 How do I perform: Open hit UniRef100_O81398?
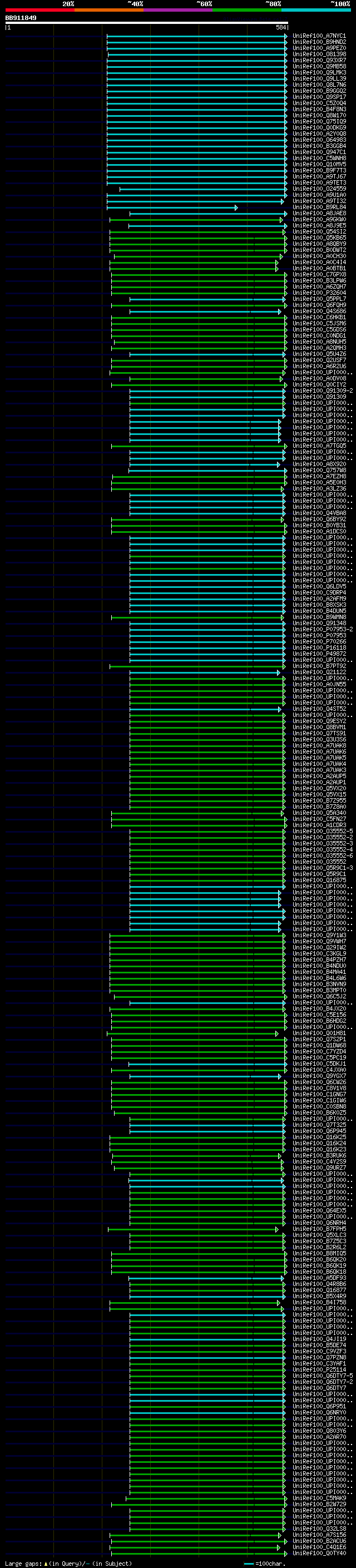pyautogui.click(x=319, y=54)
